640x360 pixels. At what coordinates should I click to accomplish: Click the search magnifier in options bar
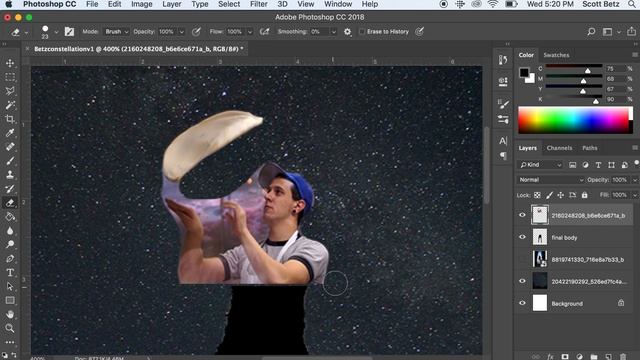point(591,31)
